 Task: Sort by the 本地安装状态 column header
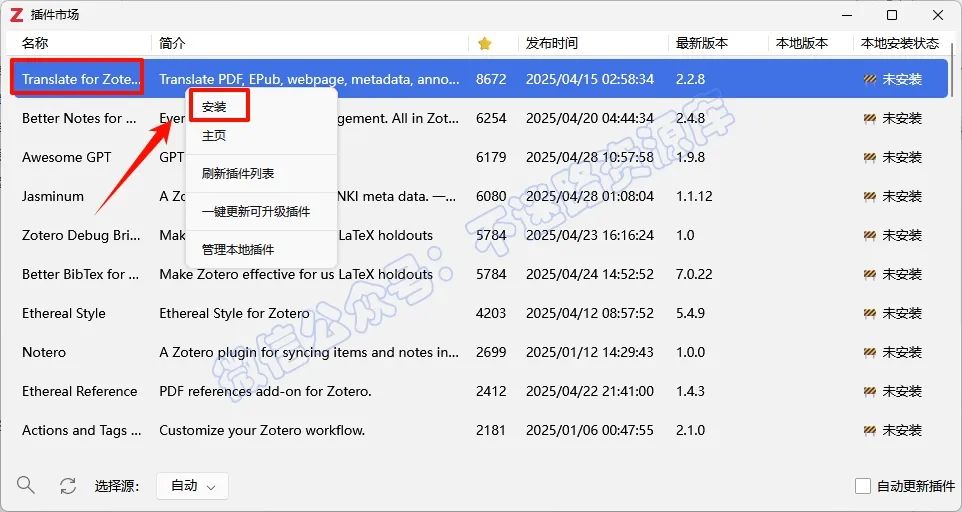[900, 44]
